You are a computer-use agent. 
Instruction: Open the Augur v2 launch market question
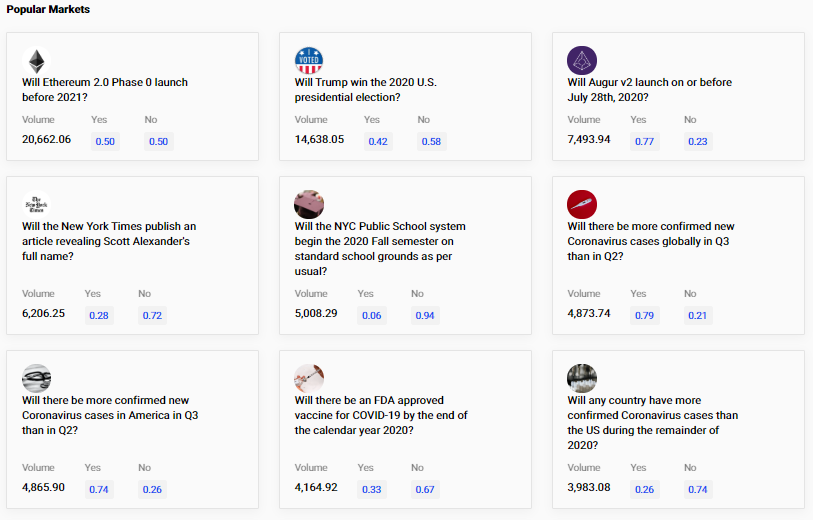[x=641, y=90]
